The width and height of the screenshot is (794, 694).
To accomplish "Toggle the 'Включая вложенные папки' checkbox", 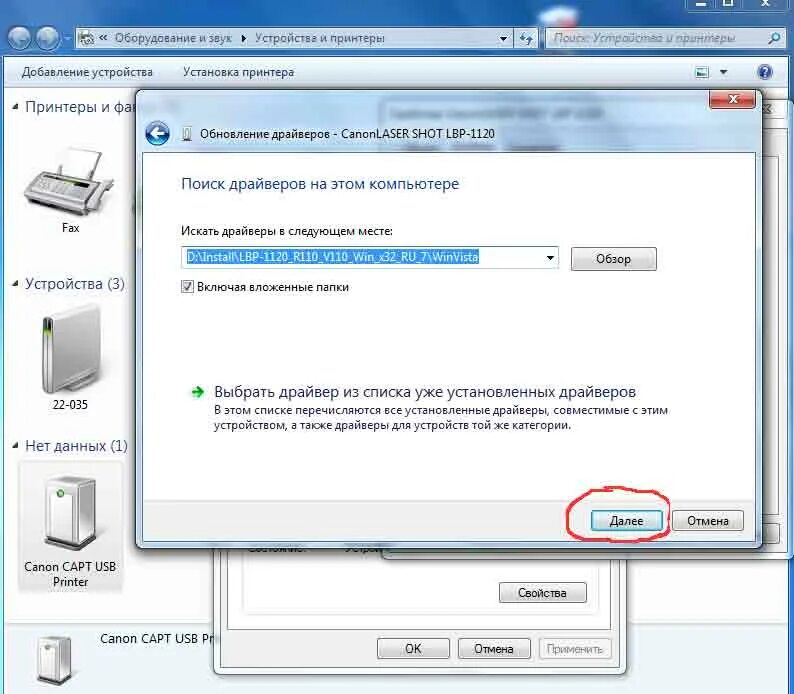I will click(x=187, y=287).
